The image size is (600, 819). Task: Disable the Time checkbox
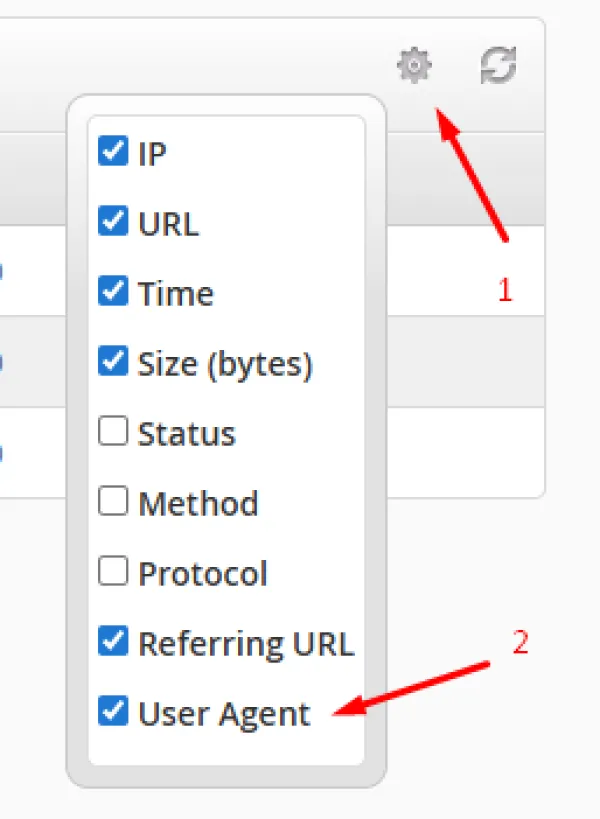pos(113,292)
